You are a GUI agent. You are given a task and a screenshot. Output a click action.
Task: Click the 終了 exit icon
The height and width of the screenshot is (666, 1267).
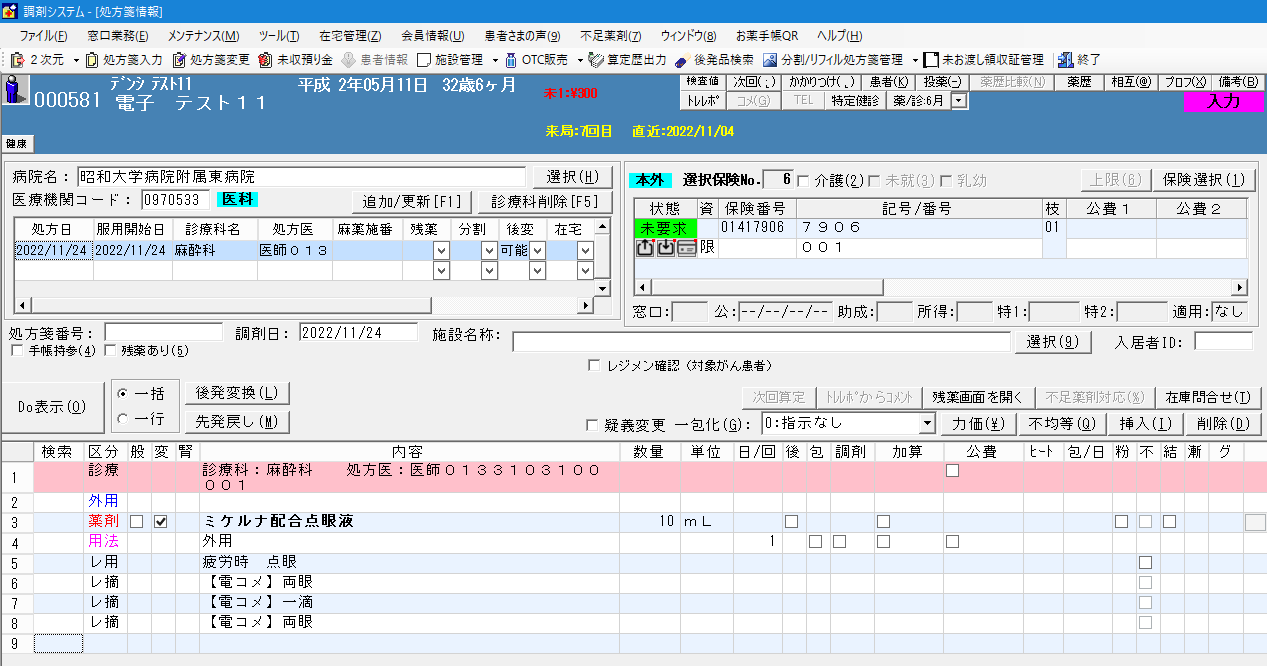pos(1079,60)
